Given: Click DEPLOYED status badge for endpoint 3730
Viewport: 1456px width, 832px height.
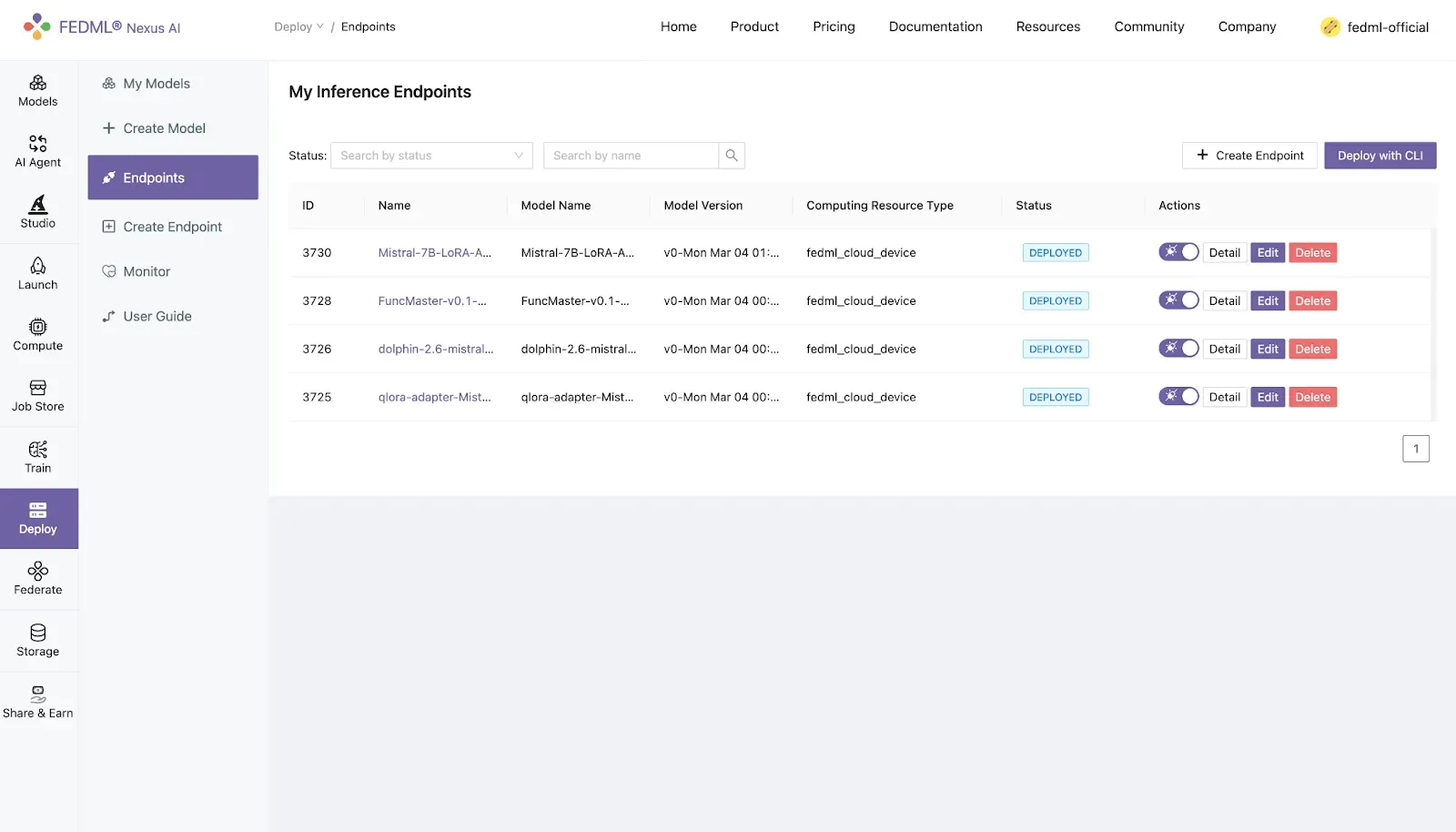Looking at the screenshot, I should pyautogui.click(x=1056, y=253).
